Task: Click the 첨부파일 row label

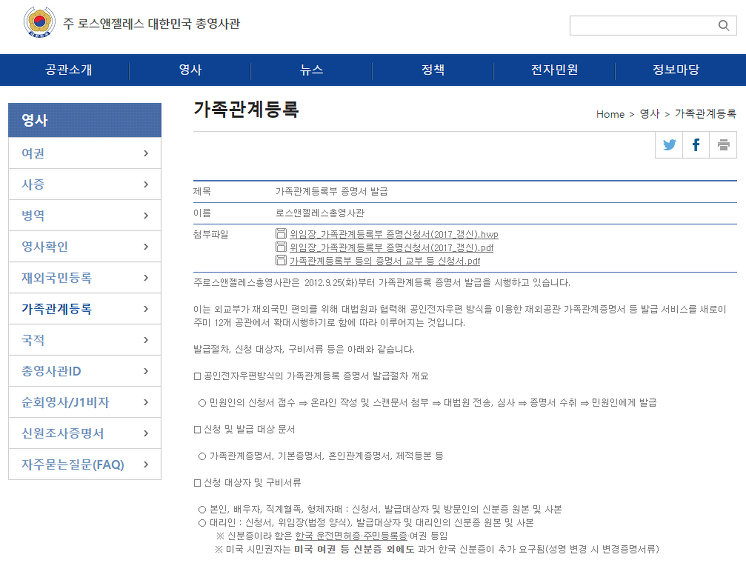Action: (211, 234)
